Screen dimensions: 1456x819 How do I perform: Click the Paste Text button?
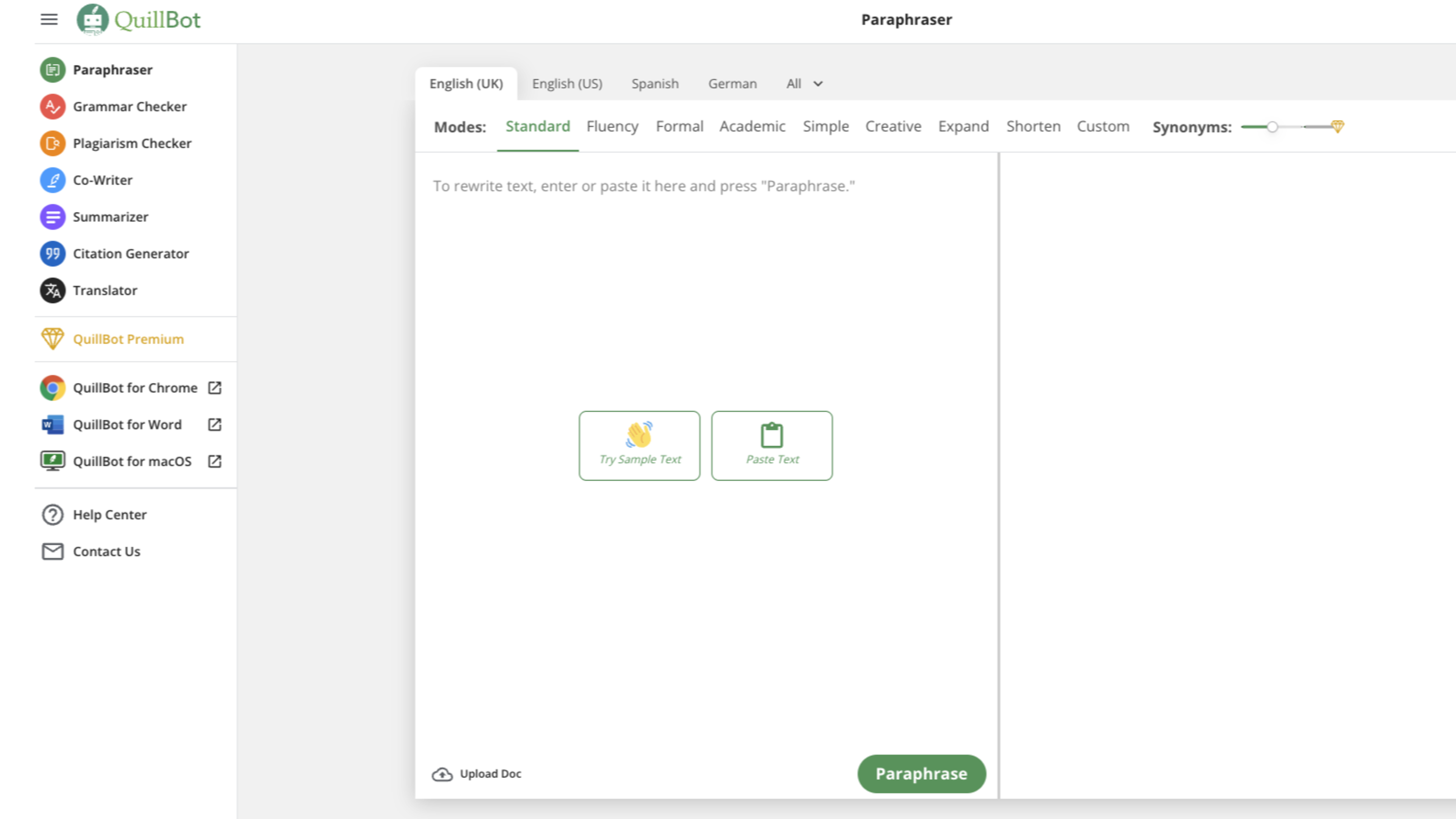point(771,445)
